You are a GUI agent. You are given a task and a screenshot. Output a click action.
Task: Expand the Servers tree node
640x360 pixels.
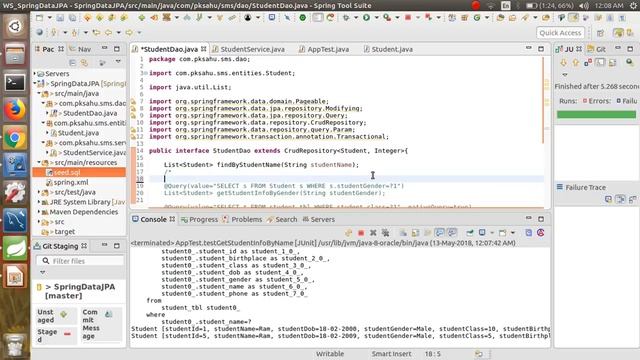[x=35, y=73]
